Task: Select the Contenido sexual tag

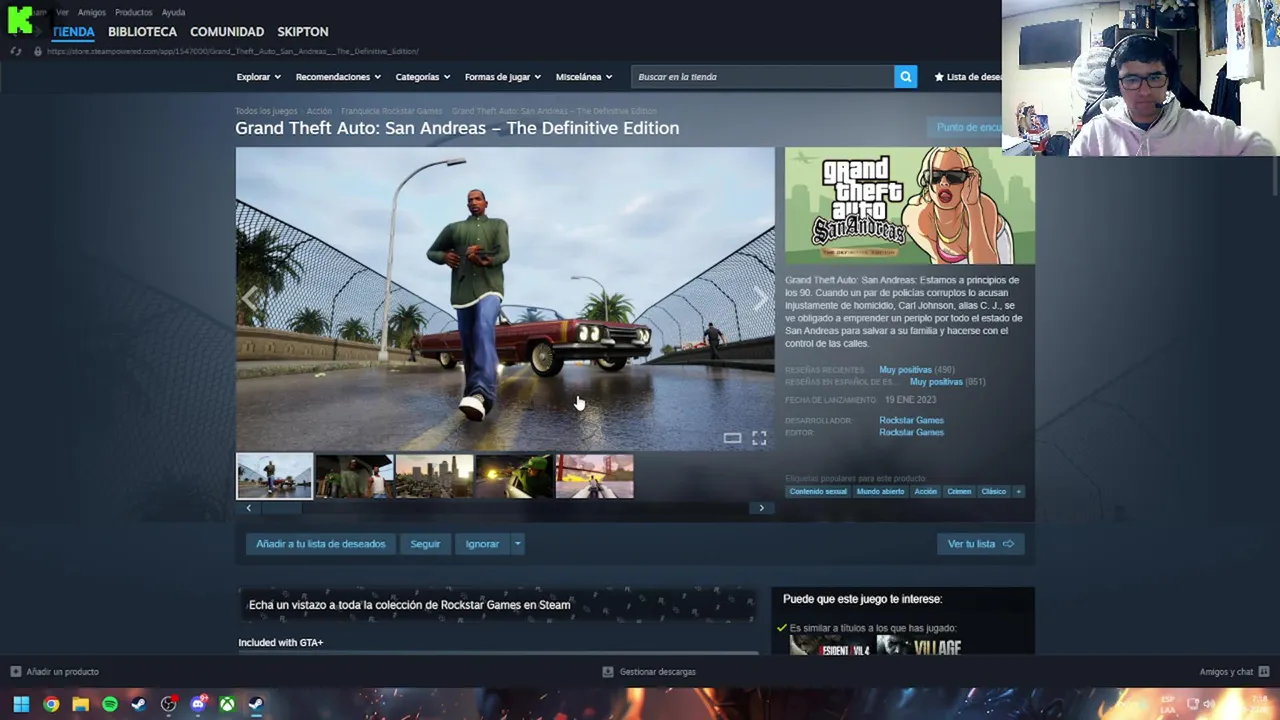Action: 818,491
